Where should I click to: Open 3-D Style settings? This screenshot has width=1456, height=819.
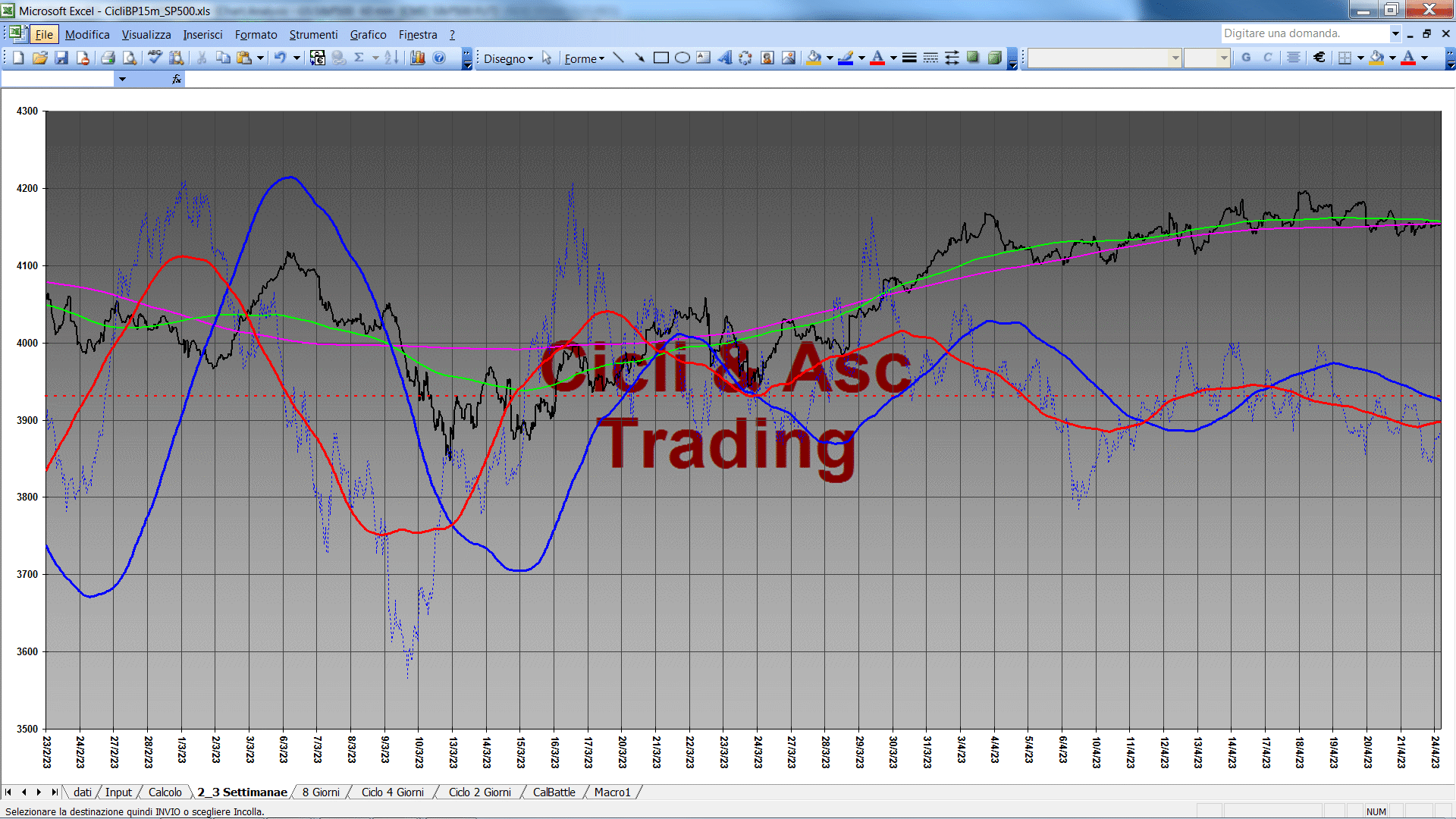tap(994, 58)
